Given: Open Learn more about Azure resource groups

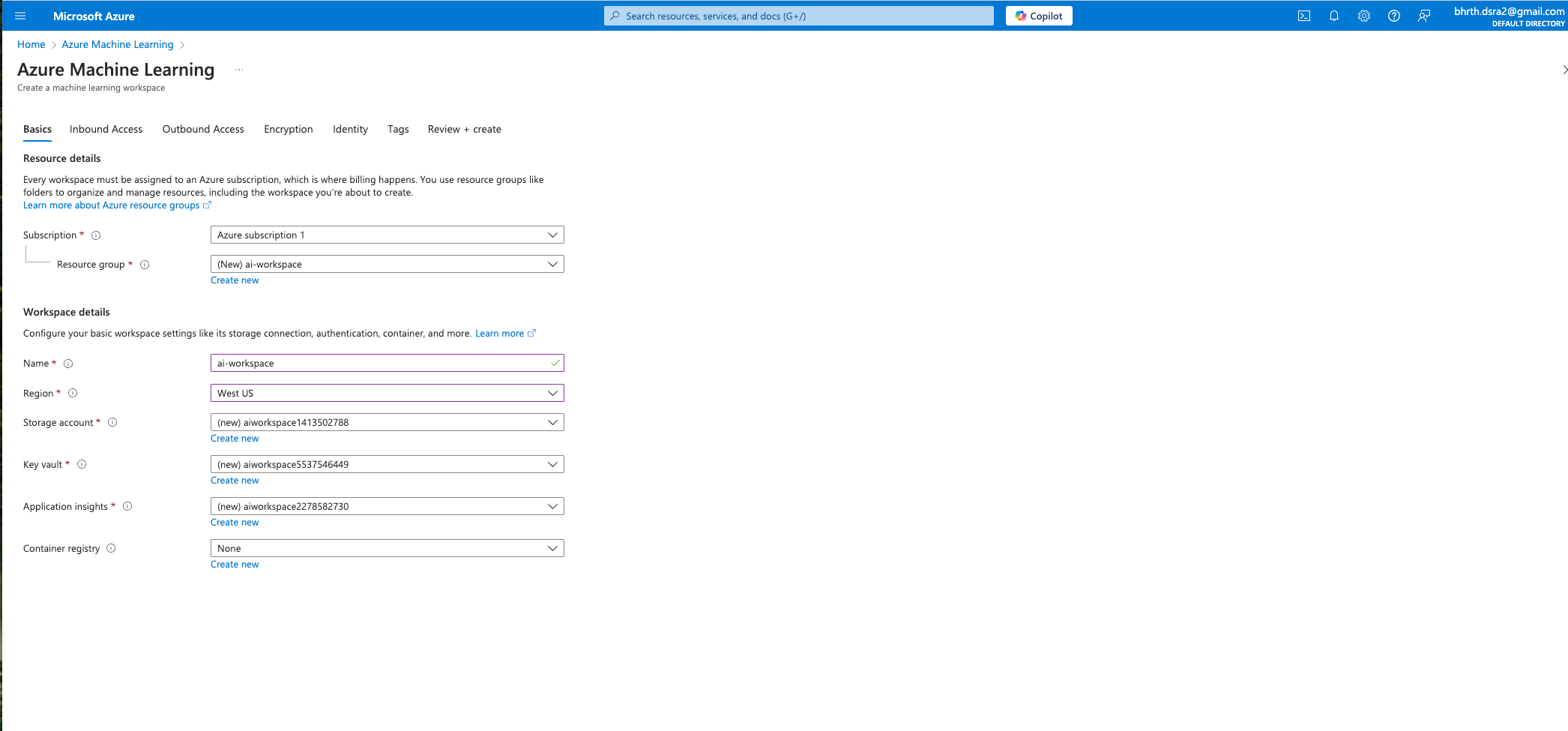Looking at the screenshot, I should click(x=117, y=205).
